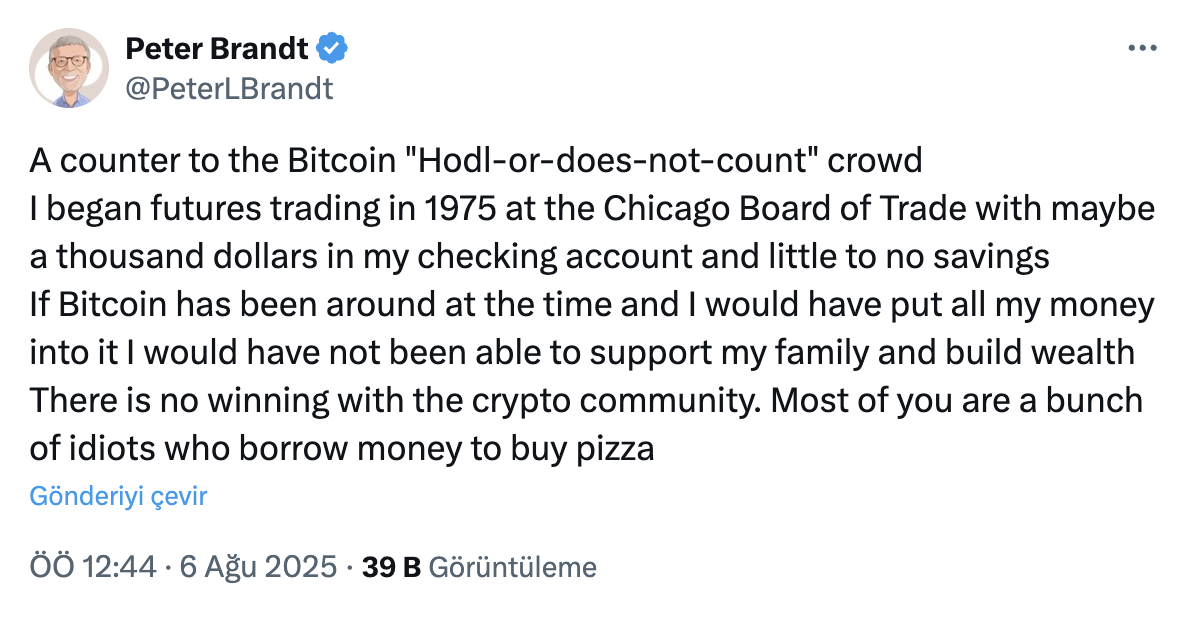Click the blue verified badge

tap(331, 49)
